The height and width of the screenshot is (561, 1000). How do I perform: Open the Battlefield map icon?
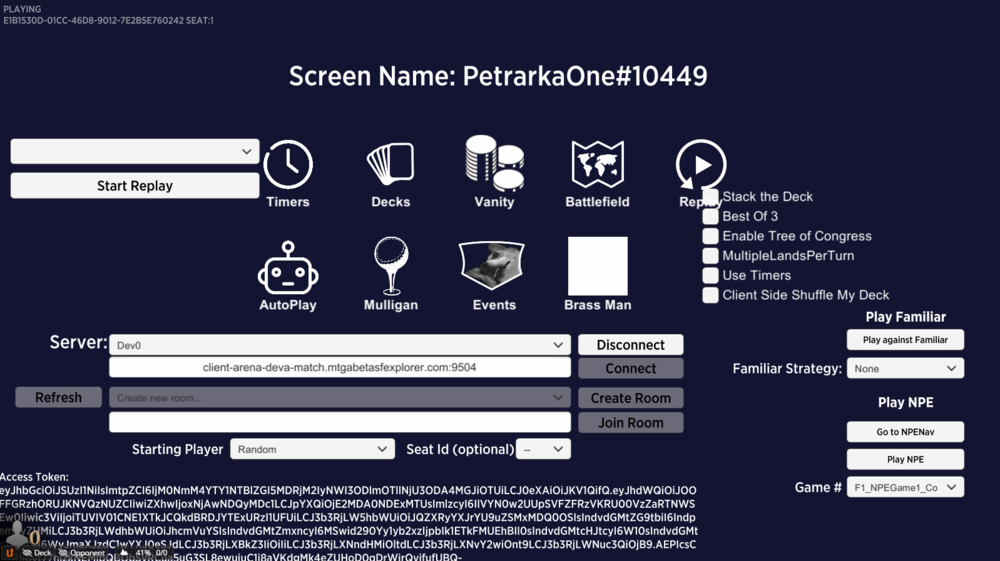point(597,164)
